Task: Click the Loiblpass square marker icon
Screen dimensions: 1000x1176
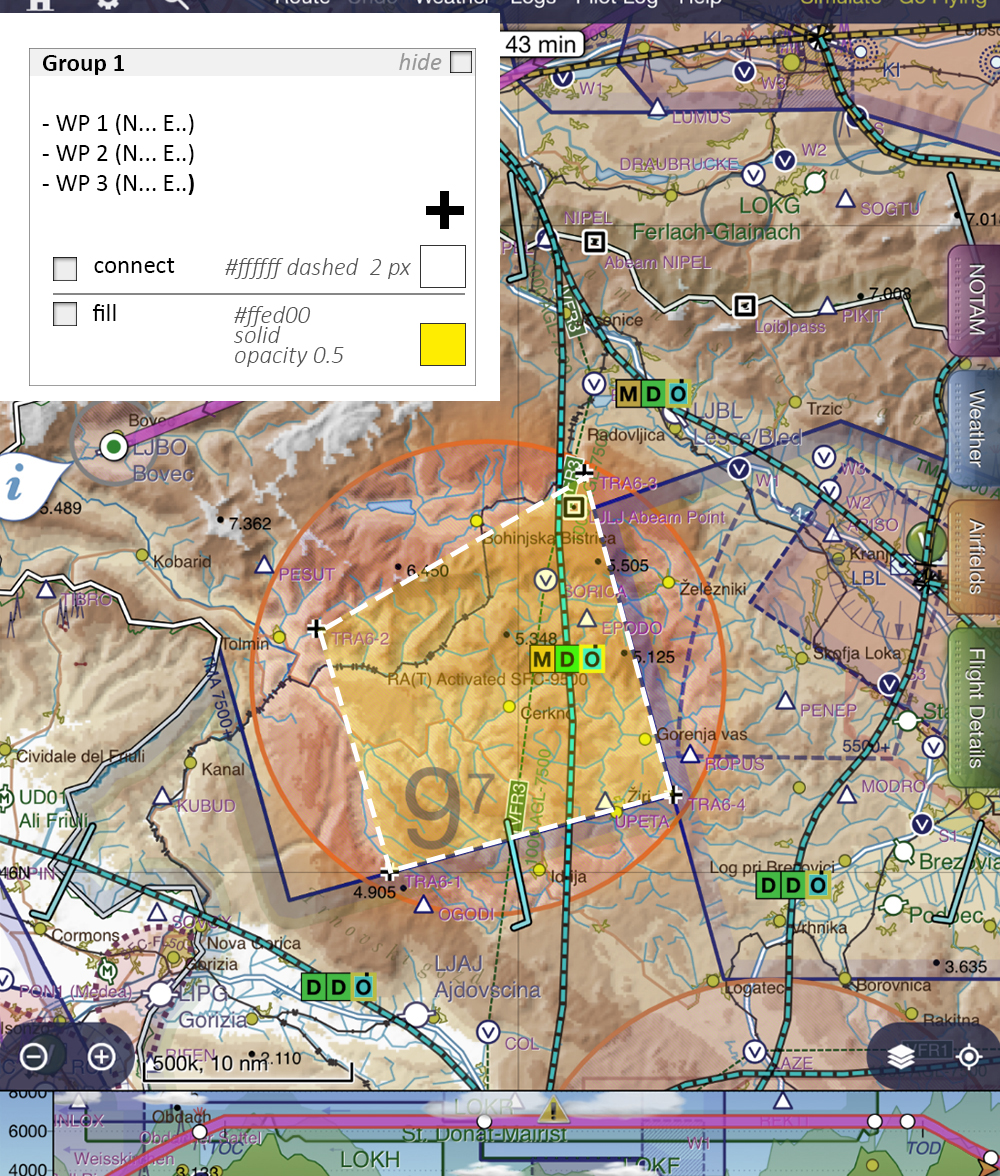Action: 743,306
